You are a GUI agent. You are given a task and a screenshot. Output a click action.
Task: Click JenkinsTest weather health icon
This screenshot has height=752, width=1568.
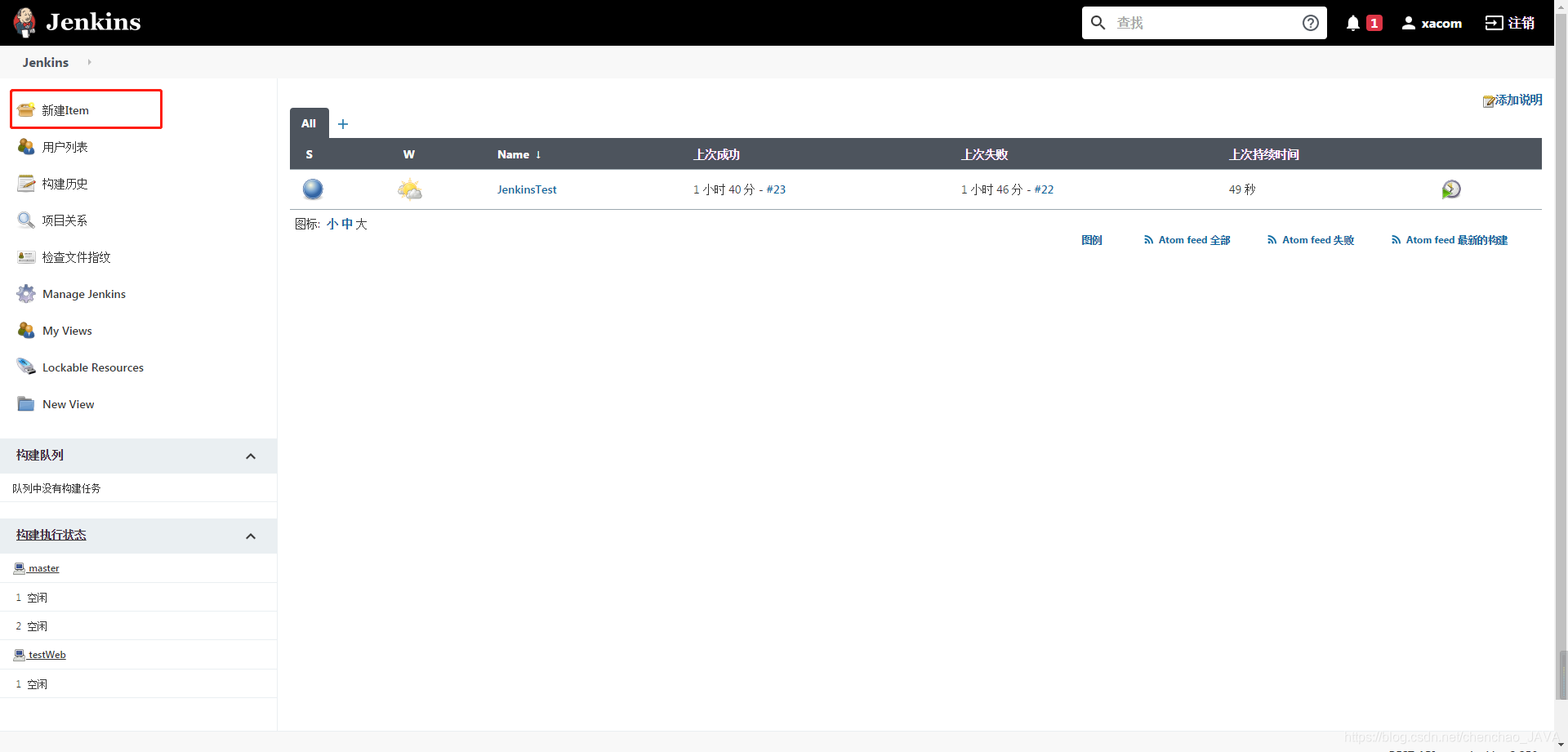click(410, 189)
